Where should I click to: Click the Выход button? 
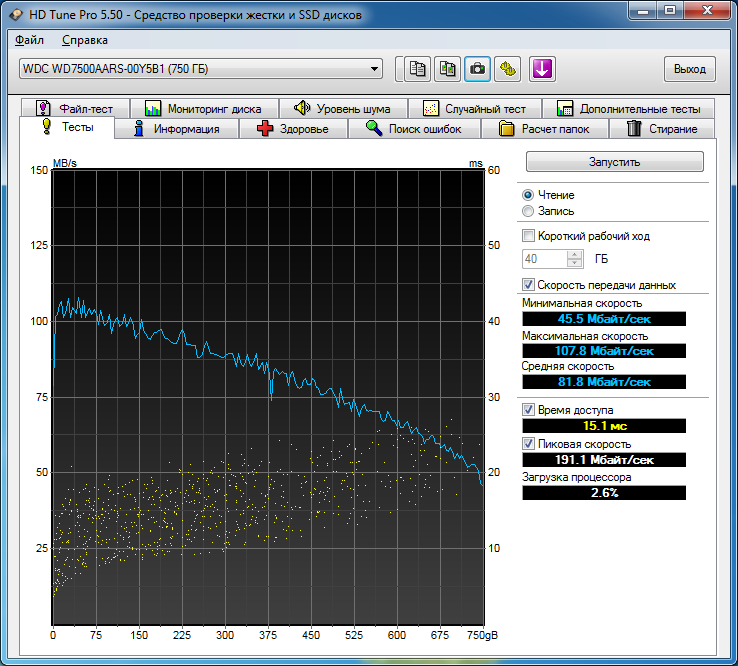pos(690,69)
